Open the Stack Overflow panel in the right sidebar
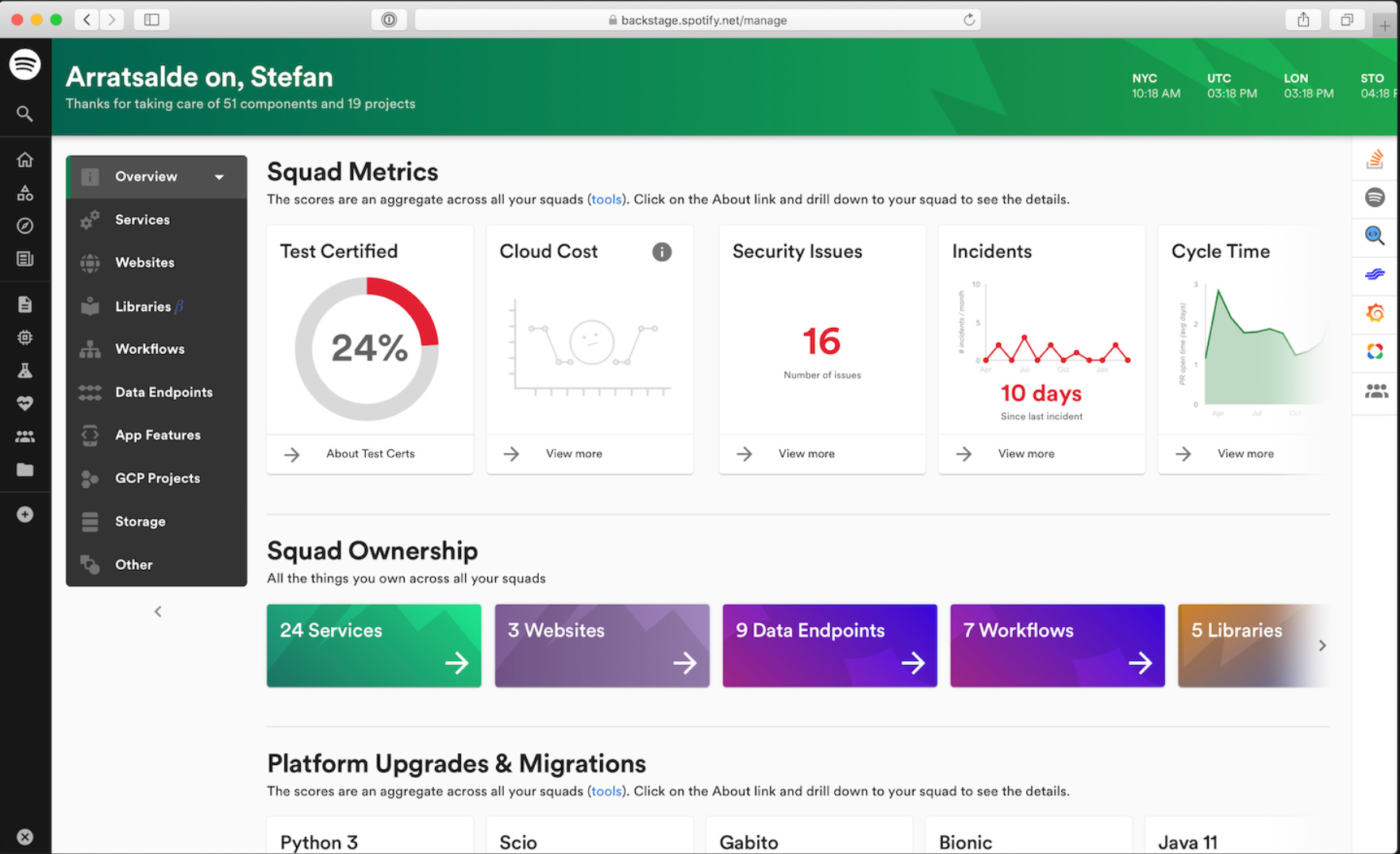Viewport: 1400px width, 854px height. [1375, 158]
